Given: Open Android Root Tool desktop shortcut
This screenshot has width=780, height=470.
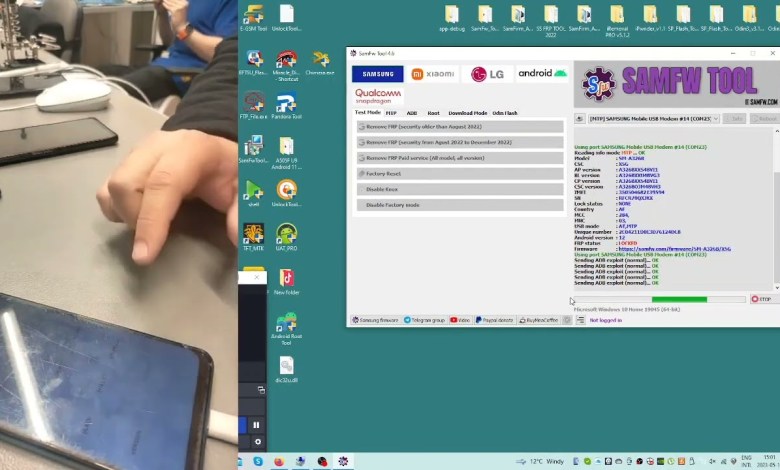Looking at the screenshot, I should click(x=286, y=327).
